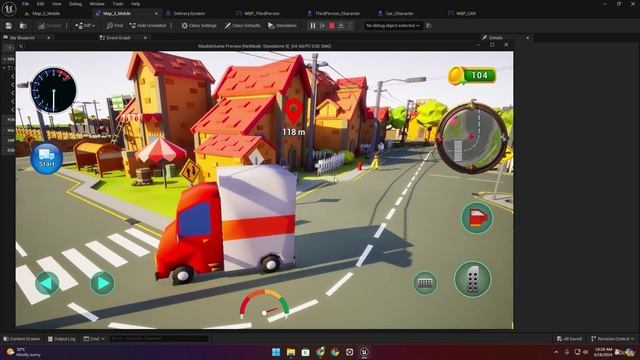The height and width of the screenshot is (360, 640).
Task: Open the Window menu
Action: point(97,4)
